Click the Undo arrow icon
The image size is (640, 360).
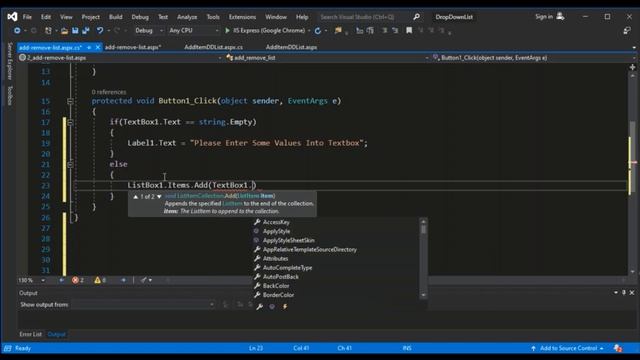point(100,31)
